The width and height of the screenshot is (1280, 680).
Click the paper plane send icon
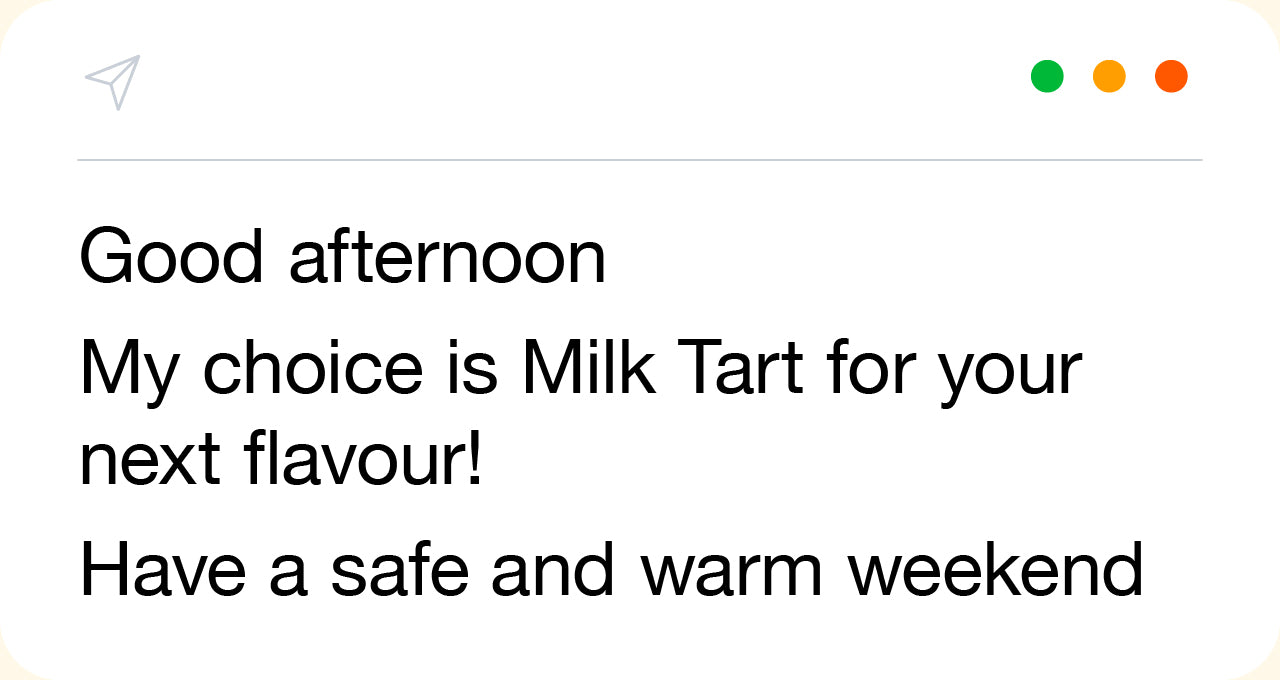[113, 80]
